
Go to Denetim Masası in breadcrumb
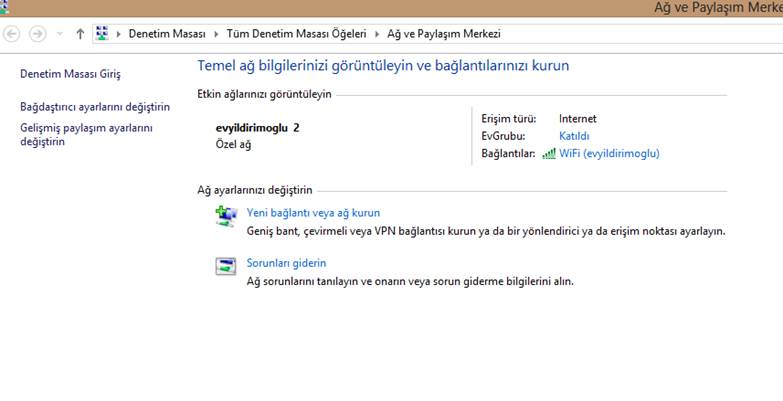[169, 34]
